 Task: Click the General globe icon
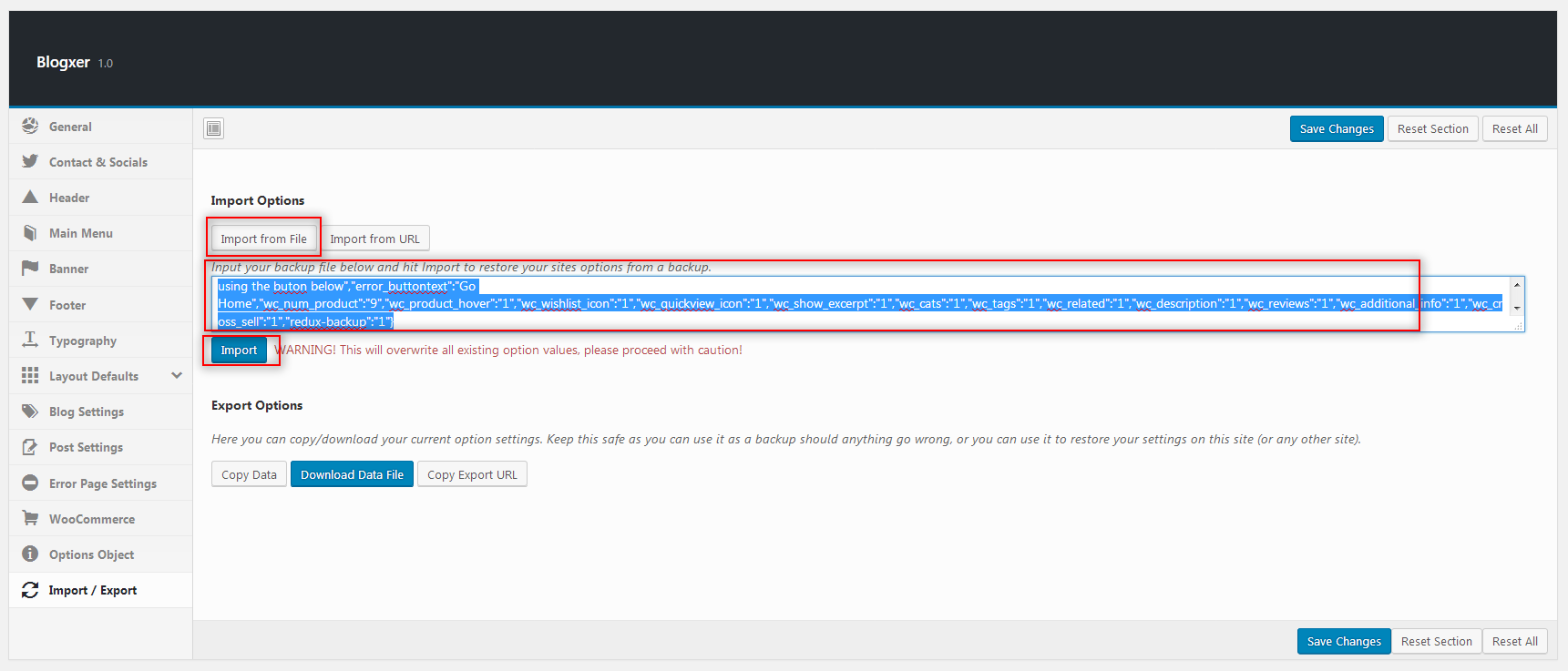pos(30,126)
